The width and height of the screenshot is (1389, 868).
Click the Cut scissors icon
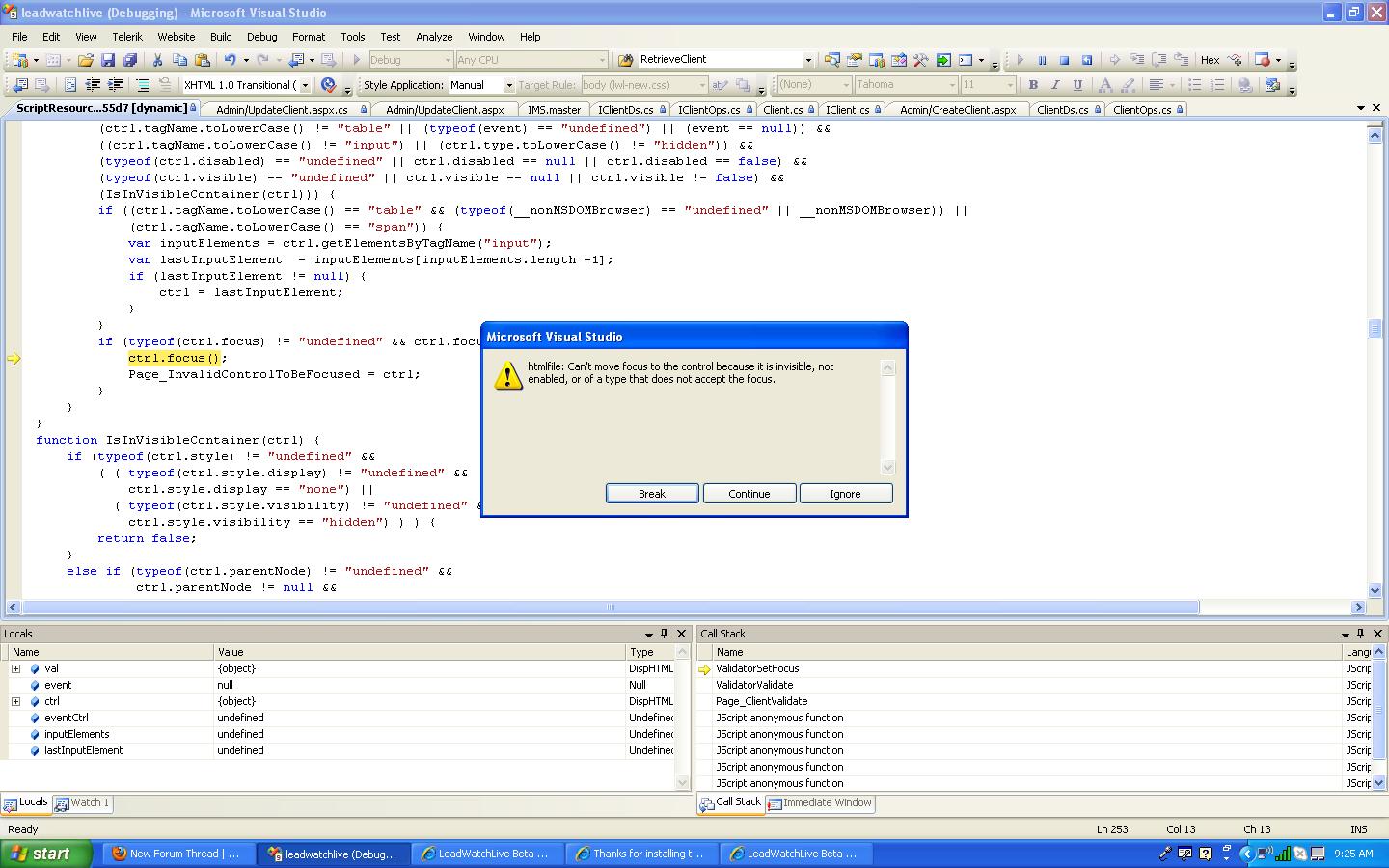click(157, 60)
